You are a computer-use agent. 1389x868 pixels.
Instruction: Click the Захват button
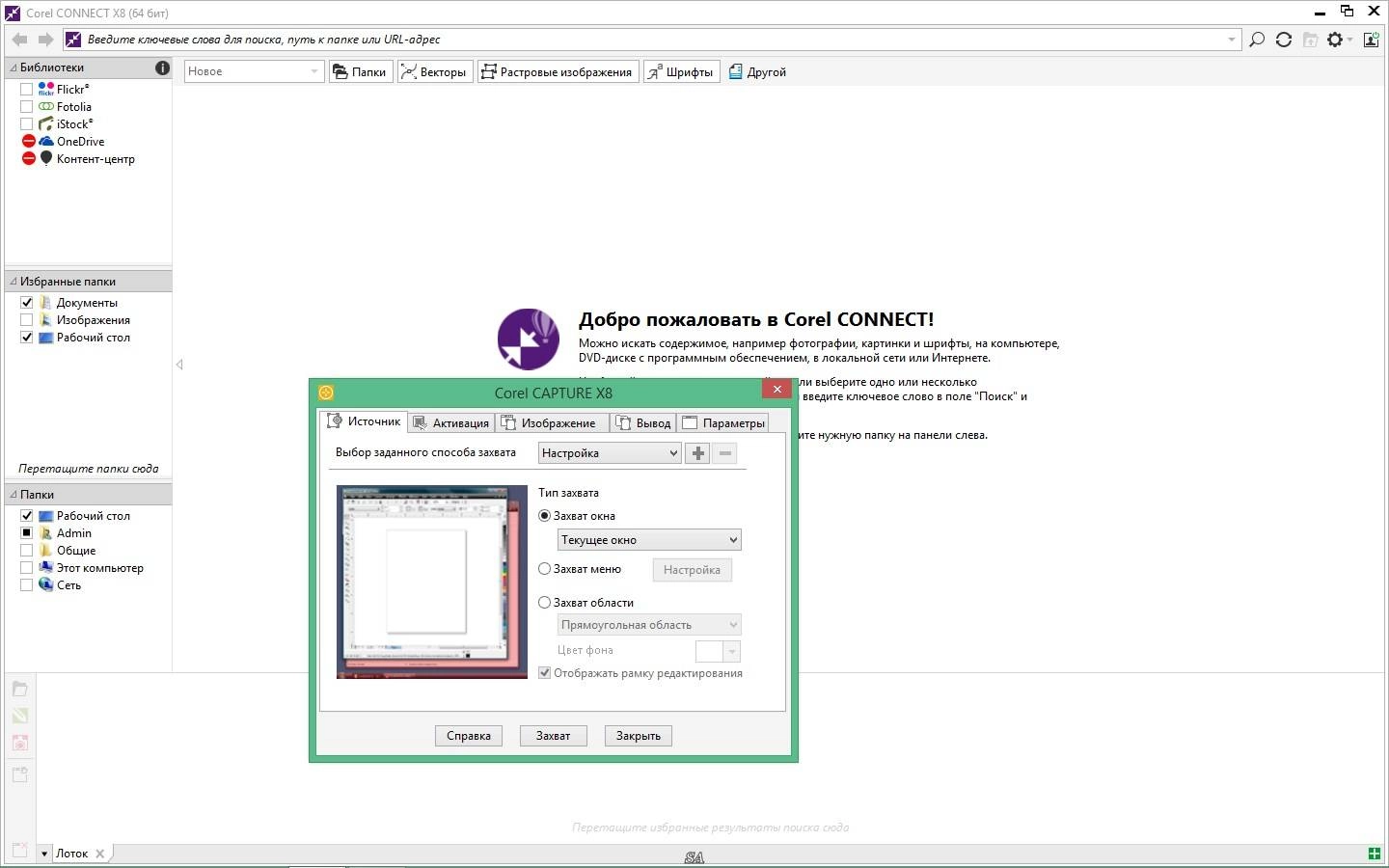click(553, 735)
